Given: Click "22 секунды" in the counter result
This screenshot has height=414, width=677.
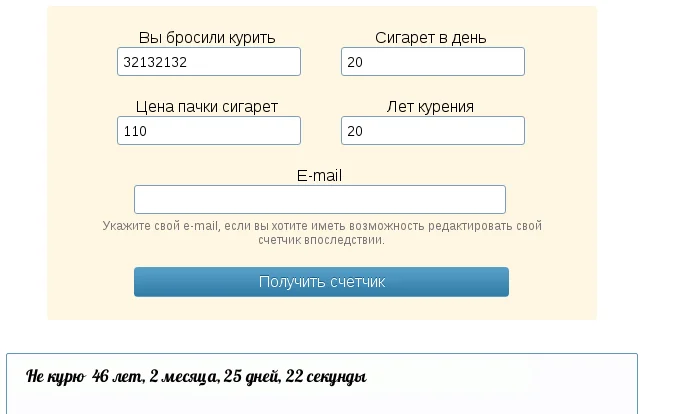Looking at the screenshot, I should tap(325, 377).
